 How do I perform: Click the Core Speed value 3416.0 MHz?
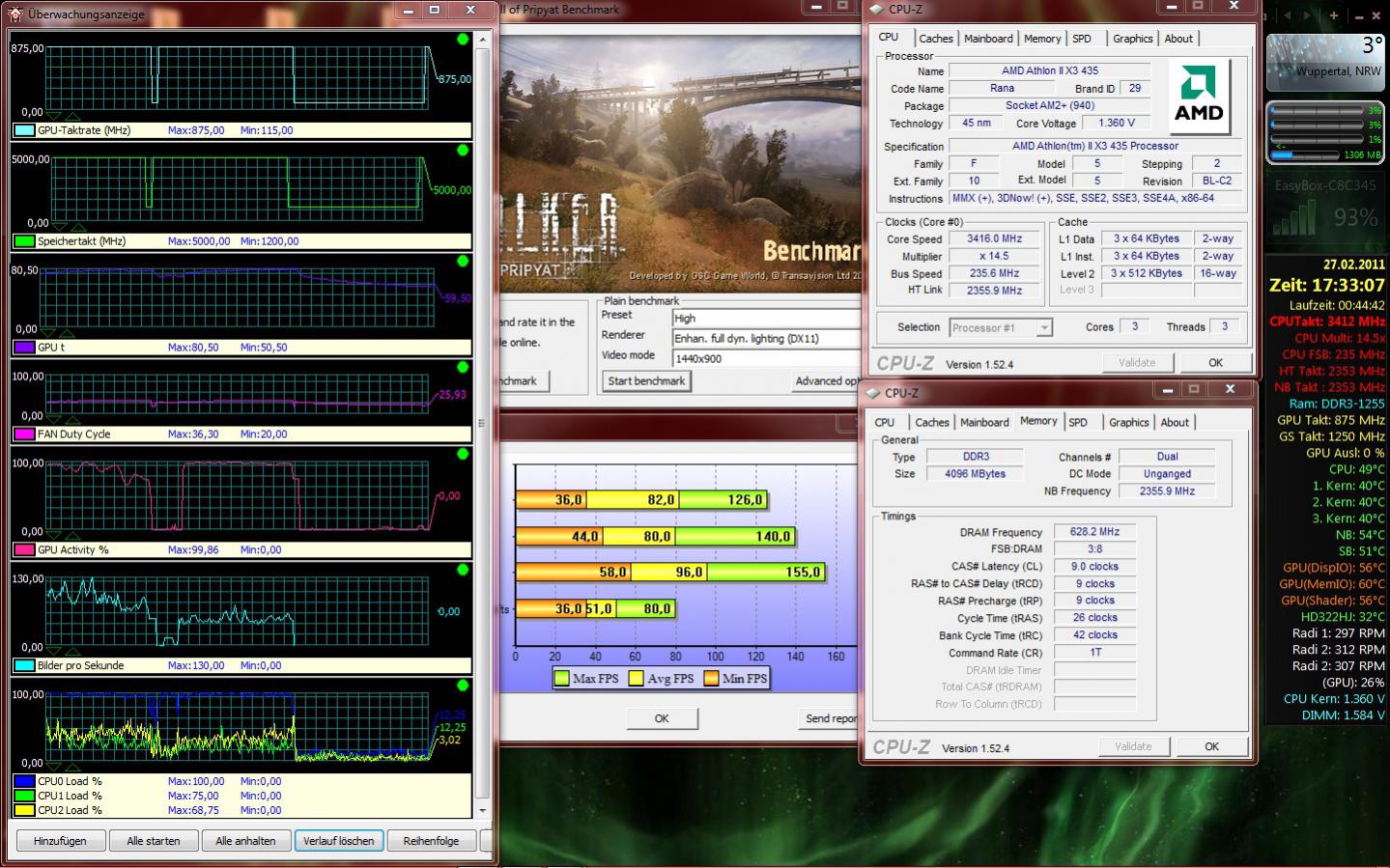pos(994,238)
